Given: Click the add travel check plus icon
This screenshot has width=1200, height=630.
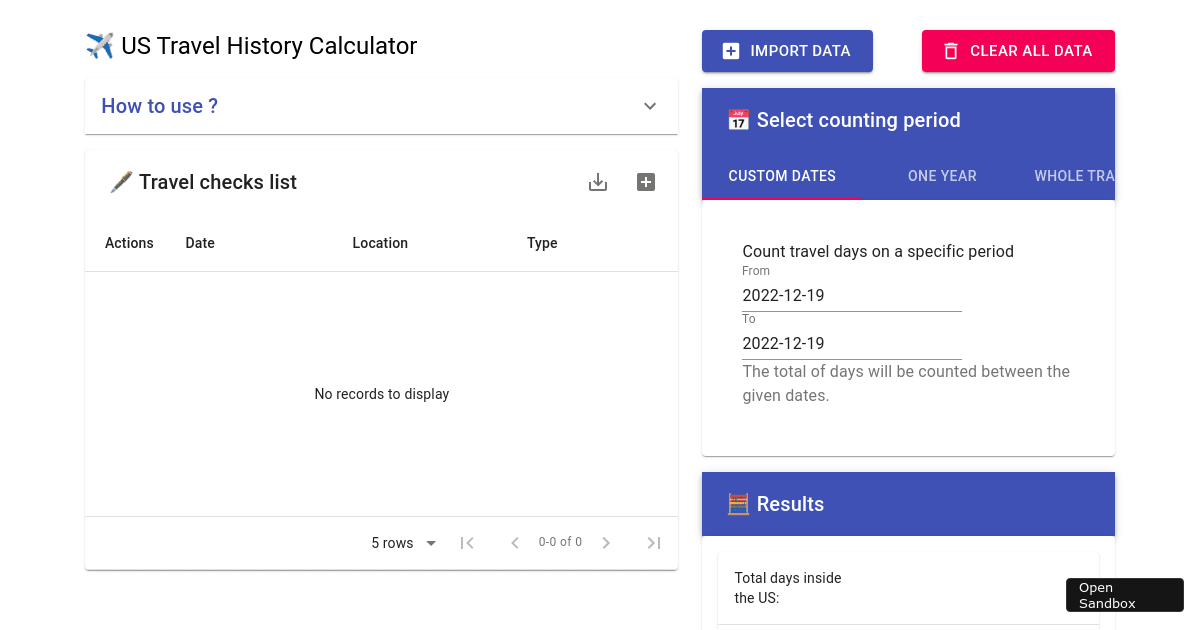Looking at the screenshot, I should click(x=646, y=182).
